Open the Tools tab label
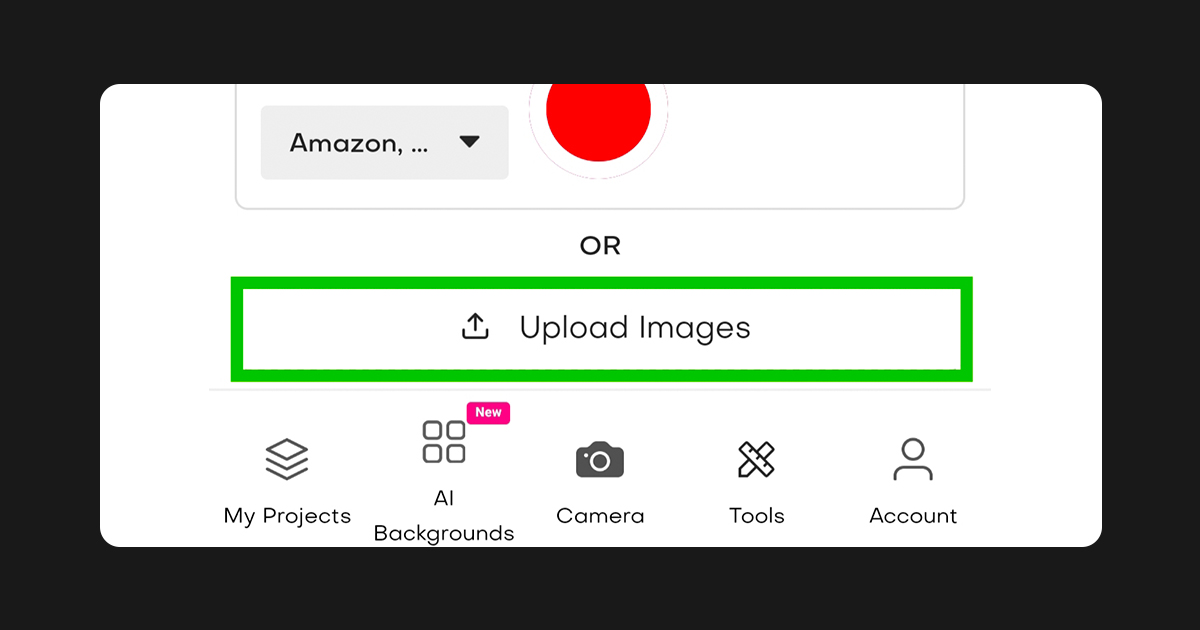The image size is (1200, 630). (x=756, y=516)
